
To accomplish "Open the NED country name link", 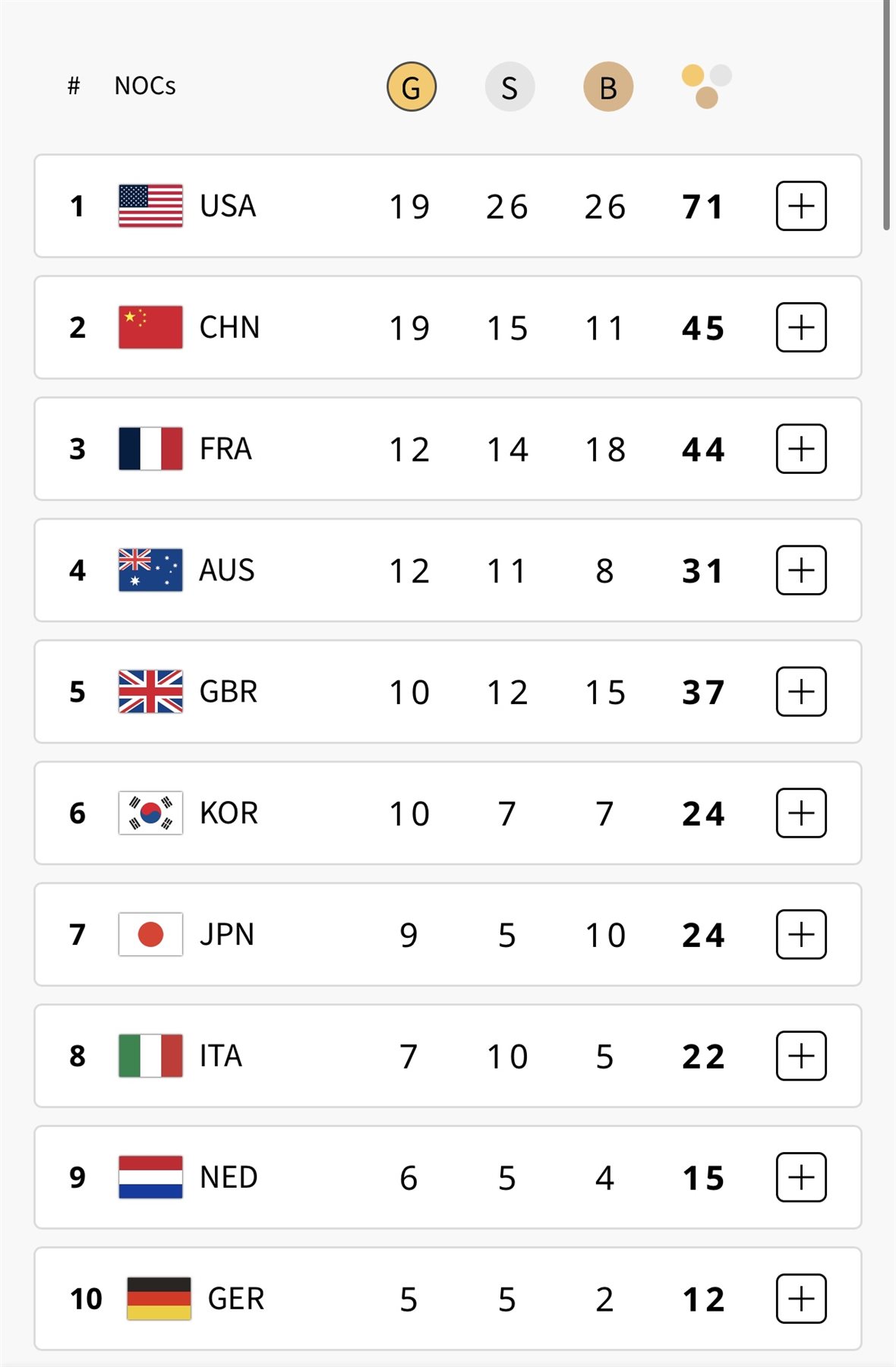I will point(229,1177).
